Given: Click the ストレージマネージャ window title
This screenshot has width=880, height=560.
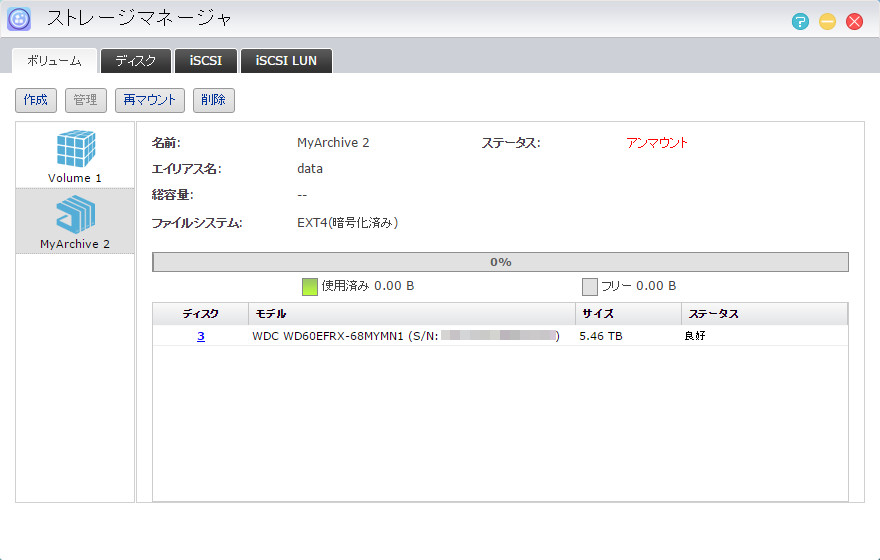Looking at the screenshot, I should [139, 19].
